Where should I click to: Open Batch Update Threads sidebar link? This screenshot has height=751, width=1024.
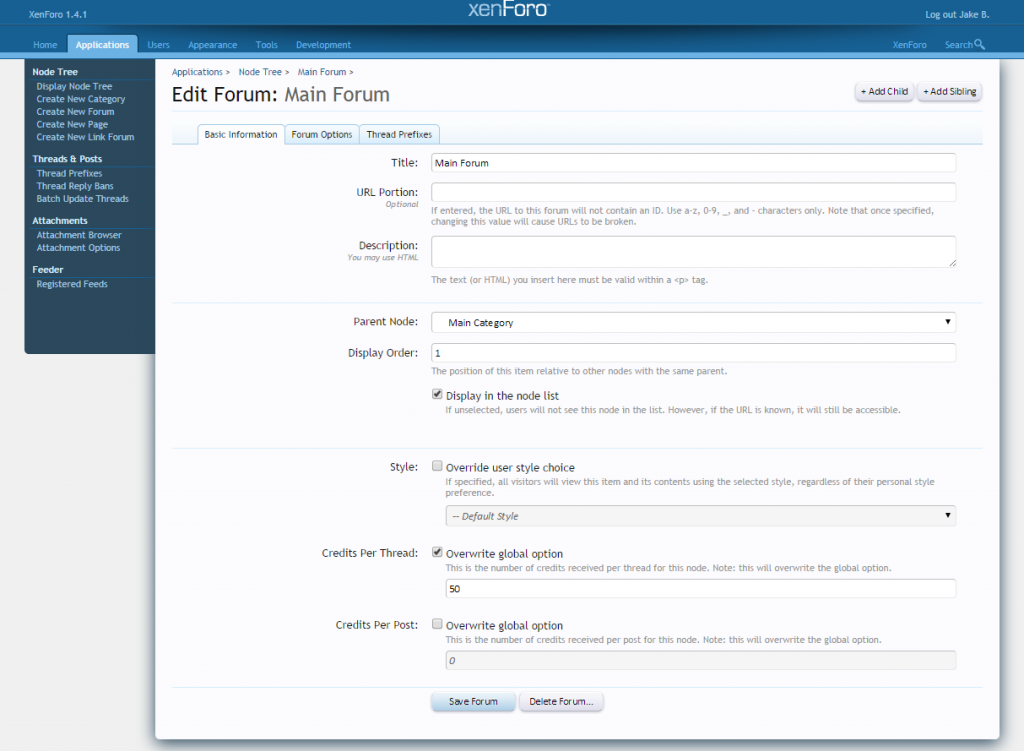click(x=82, y=199)
